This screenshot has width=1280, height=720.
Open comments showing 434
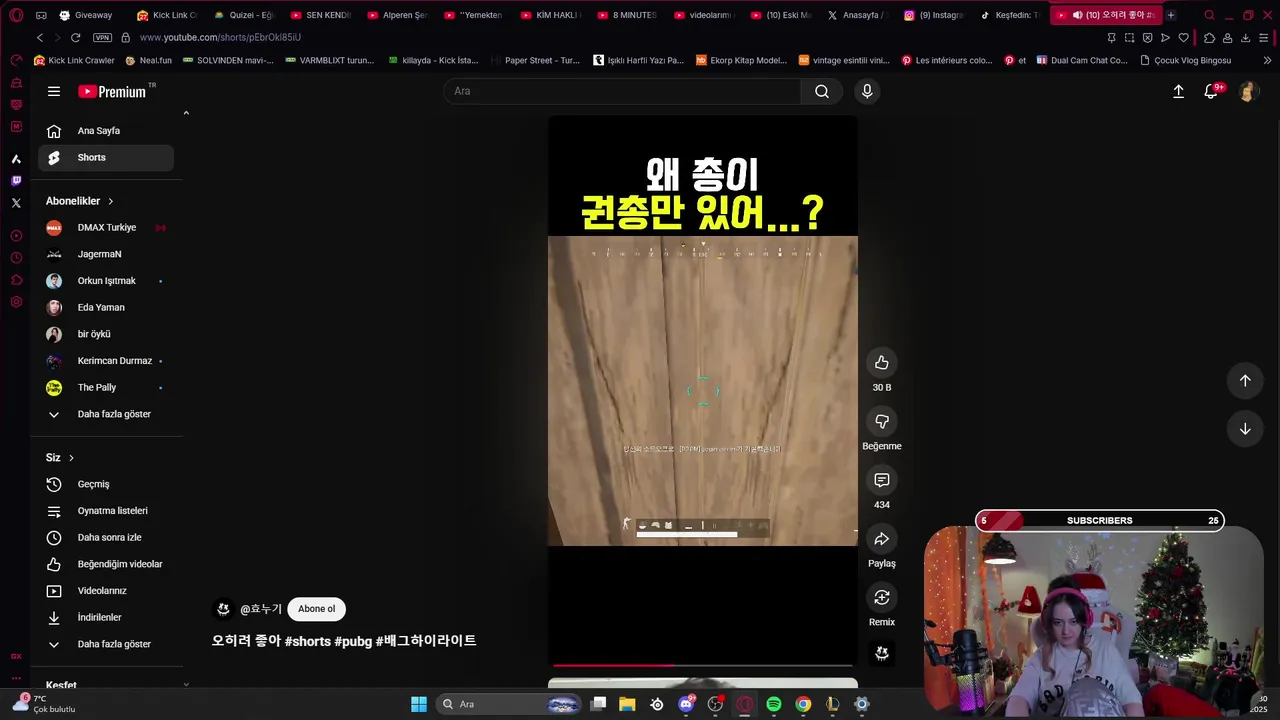[x=881, y=480]
